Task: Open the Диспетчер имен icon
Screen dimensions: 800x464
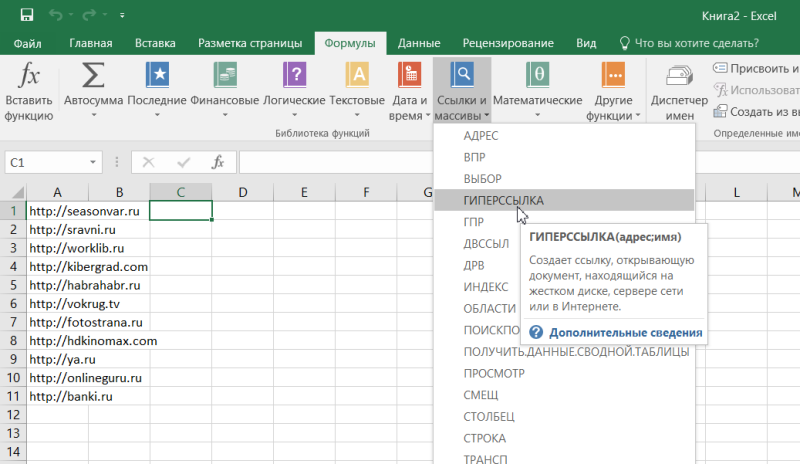Action: [679, 75]
